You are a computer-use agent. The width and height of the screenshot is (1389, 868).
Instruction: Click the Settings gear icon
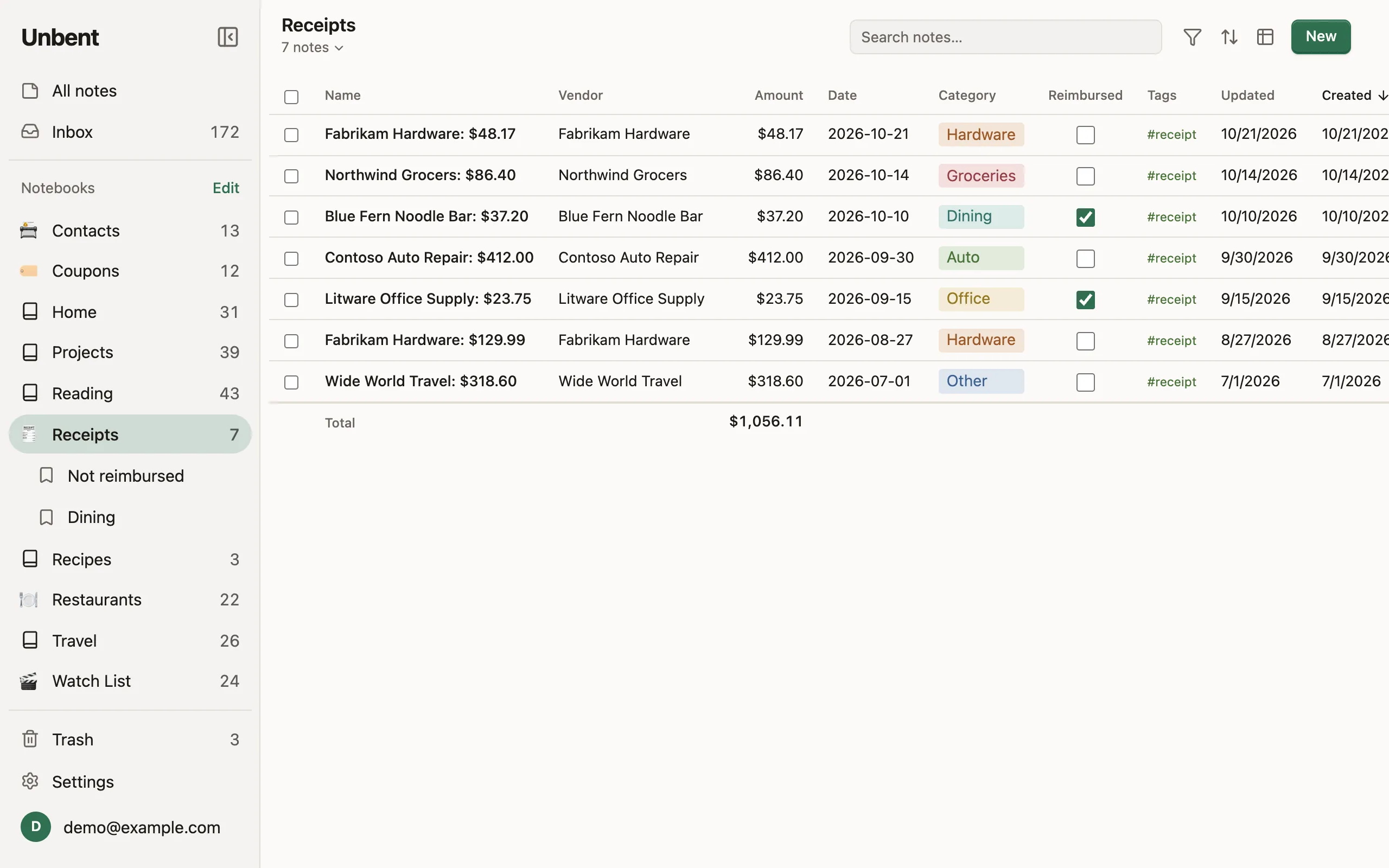coord(30,781)
